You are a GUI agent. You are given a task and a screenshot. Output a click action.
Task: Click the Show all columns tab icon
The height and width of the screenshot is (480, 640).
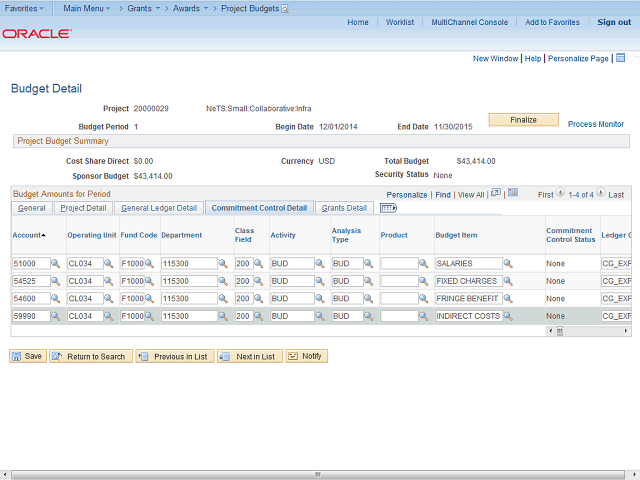pos(389,208)
